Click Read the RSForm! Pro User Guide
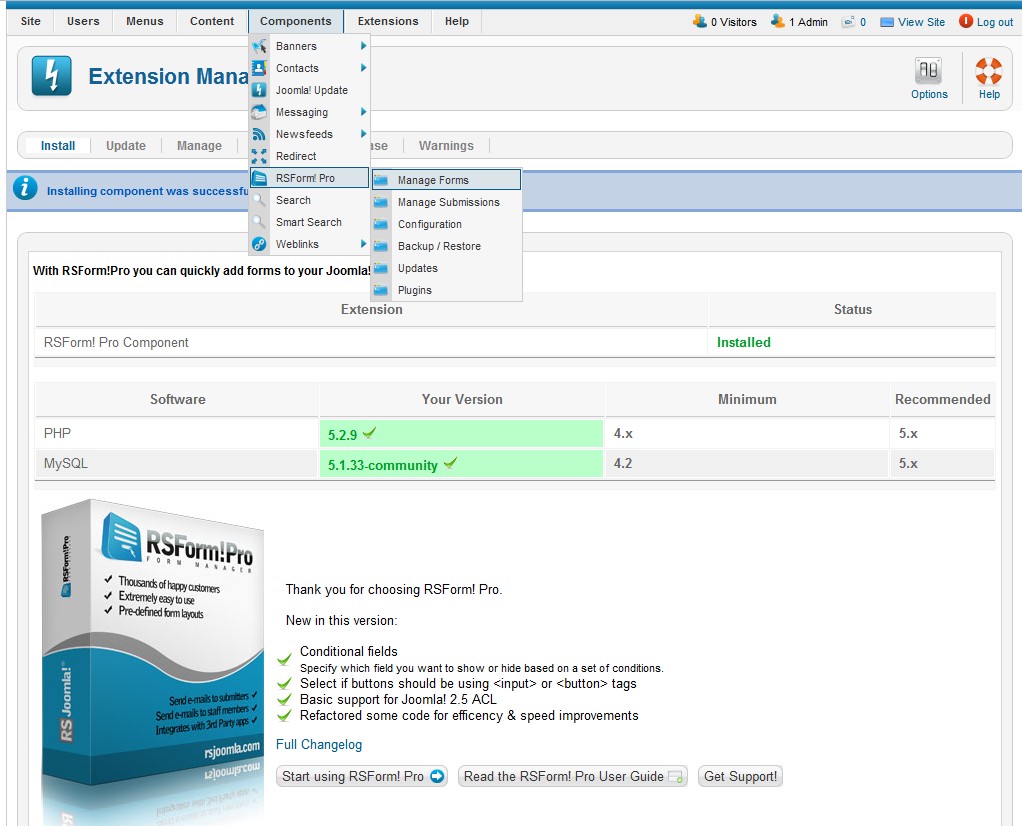 pos(573,776)
